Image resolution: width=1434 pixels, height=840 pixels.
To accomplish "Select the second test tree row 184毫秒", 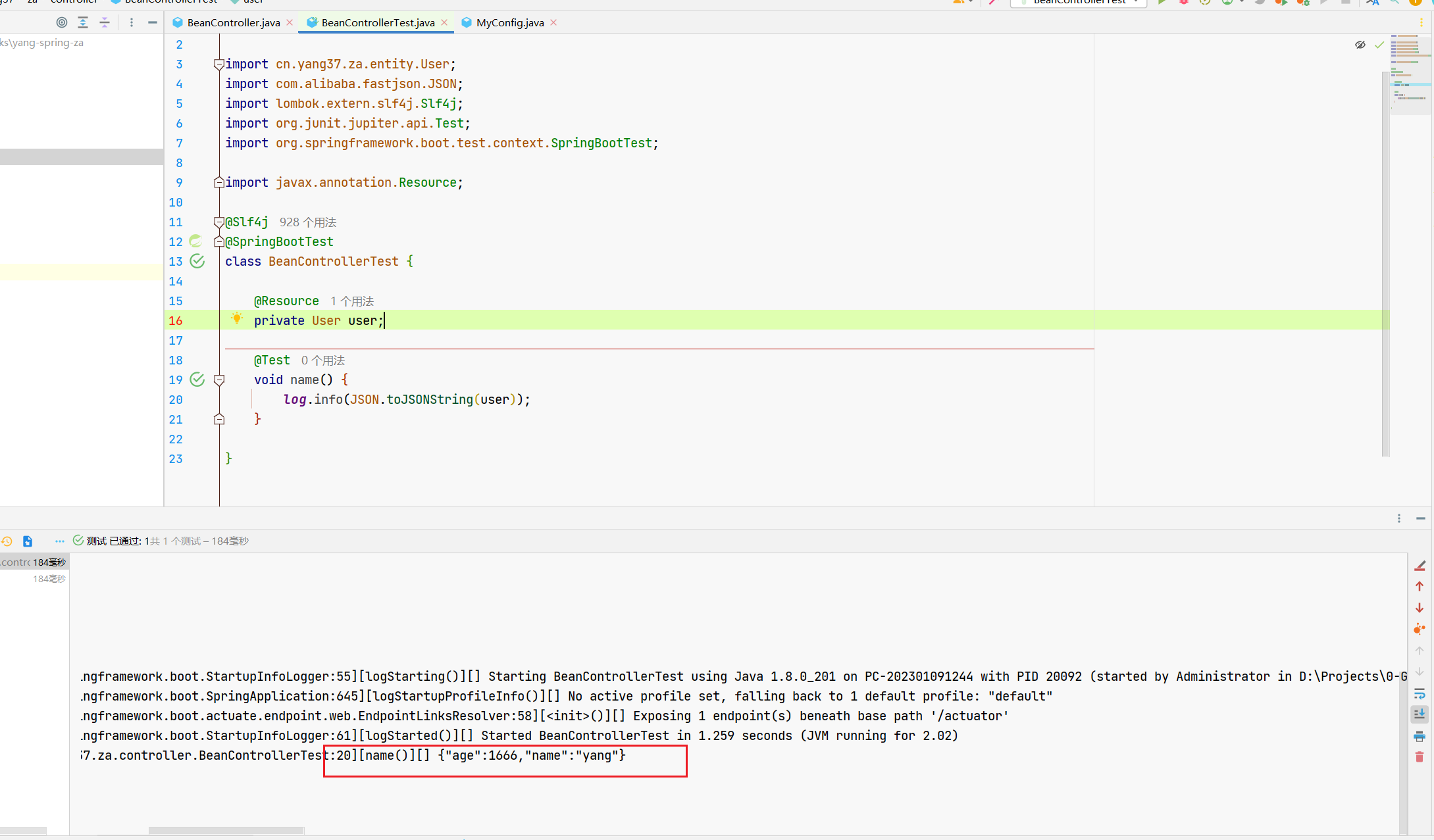I will click(34, 579).
